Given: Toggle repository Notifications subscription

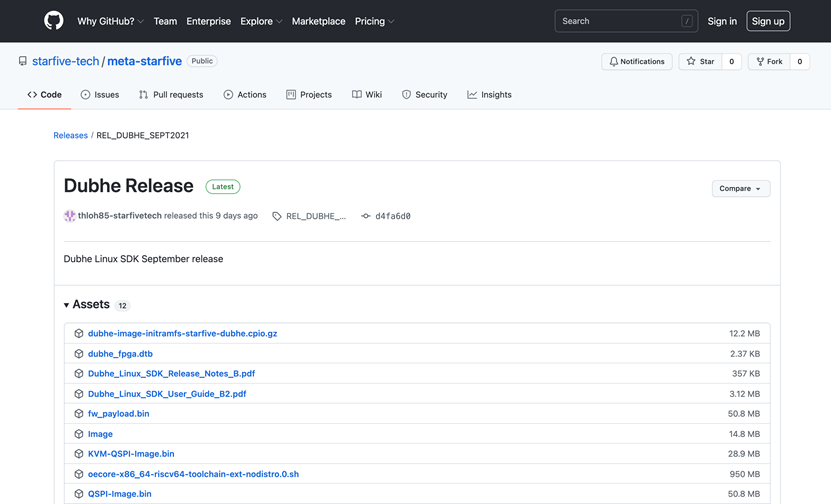Looking at the screenshot, I should point(636,61).
